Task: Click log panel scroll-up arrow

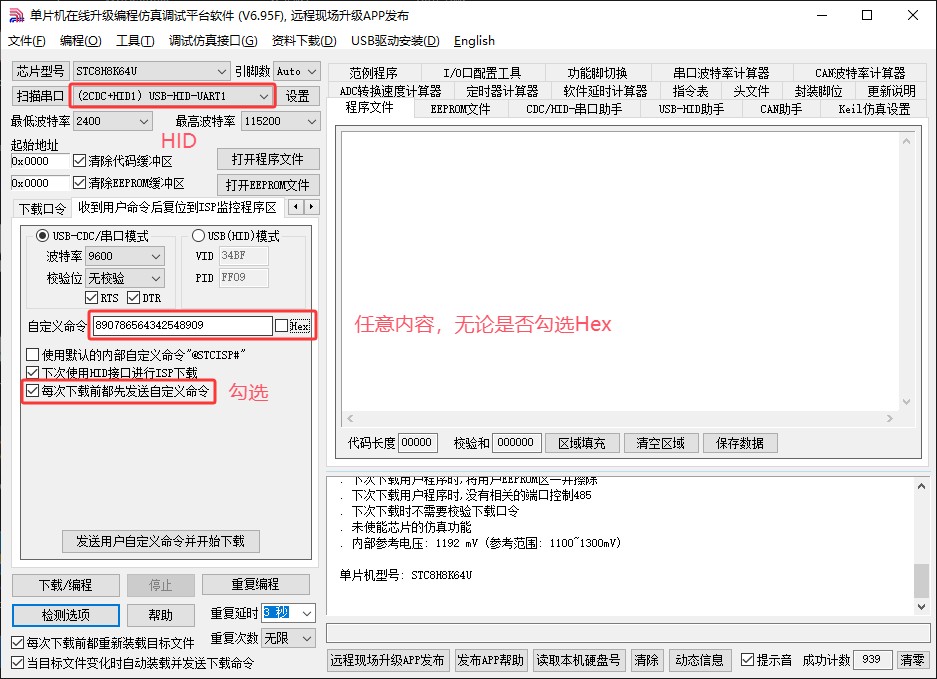Action: (921, 487)
